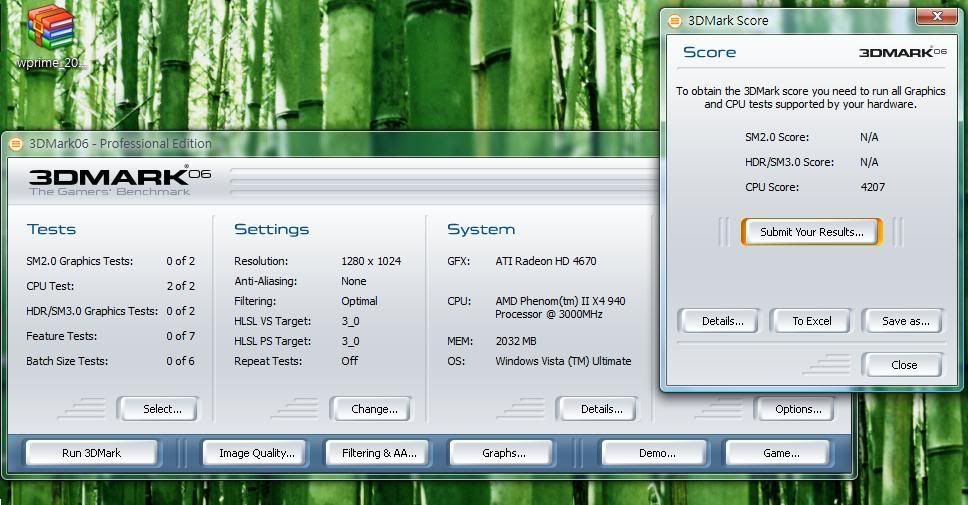The height and width of the screenshot is (505, 968).
Task: Click Submit Your Results... button
Action: click(x=812, y=232)
